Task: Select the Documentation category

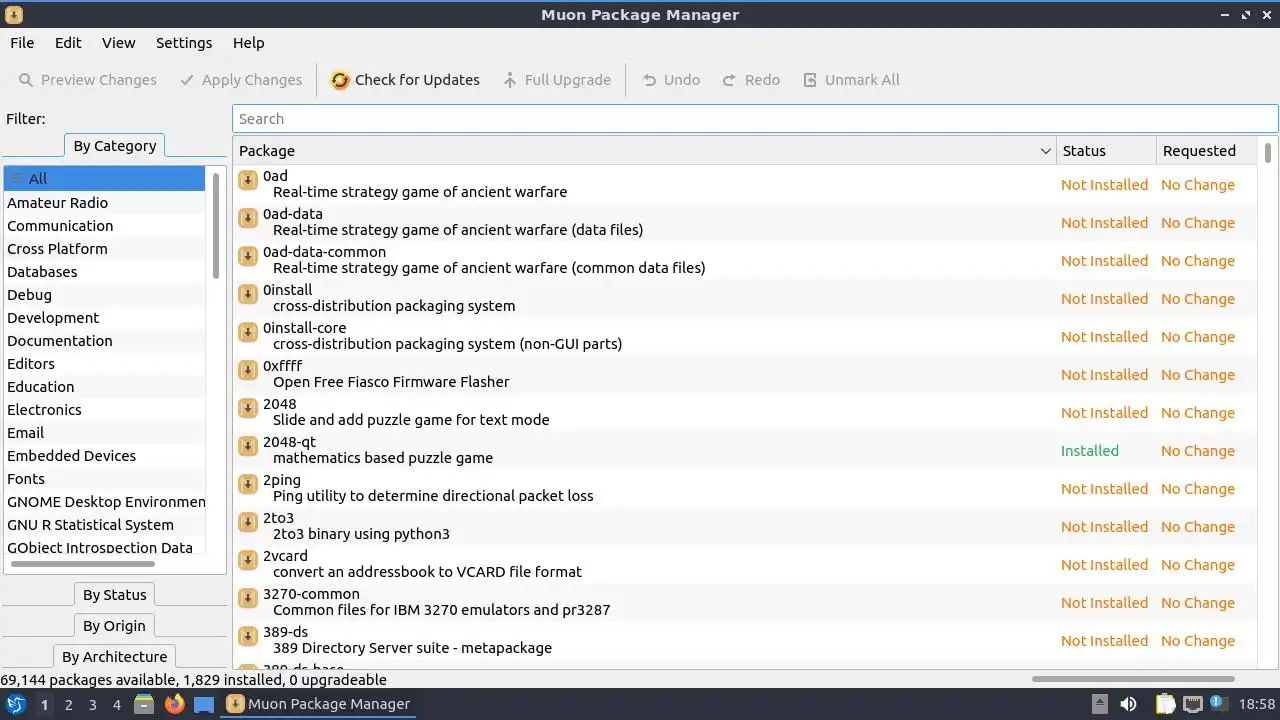Action: tap(104, 341)
